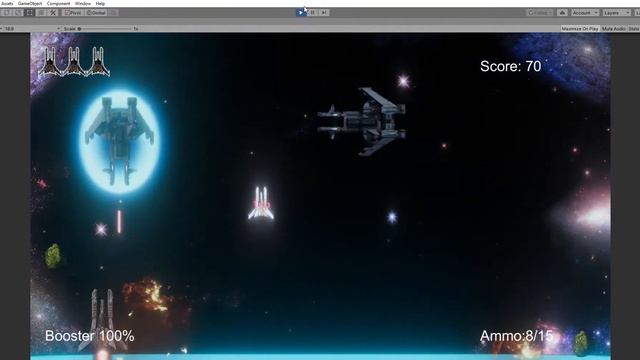Toggle the Pivot handle position
This screenshot has height=360, width=640.
pos(73,13)
